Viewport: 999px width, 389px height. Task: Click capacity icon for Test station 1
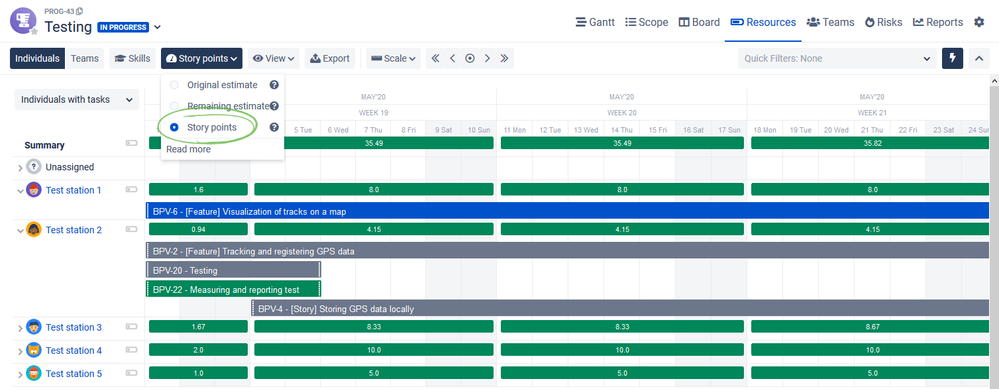131,190
